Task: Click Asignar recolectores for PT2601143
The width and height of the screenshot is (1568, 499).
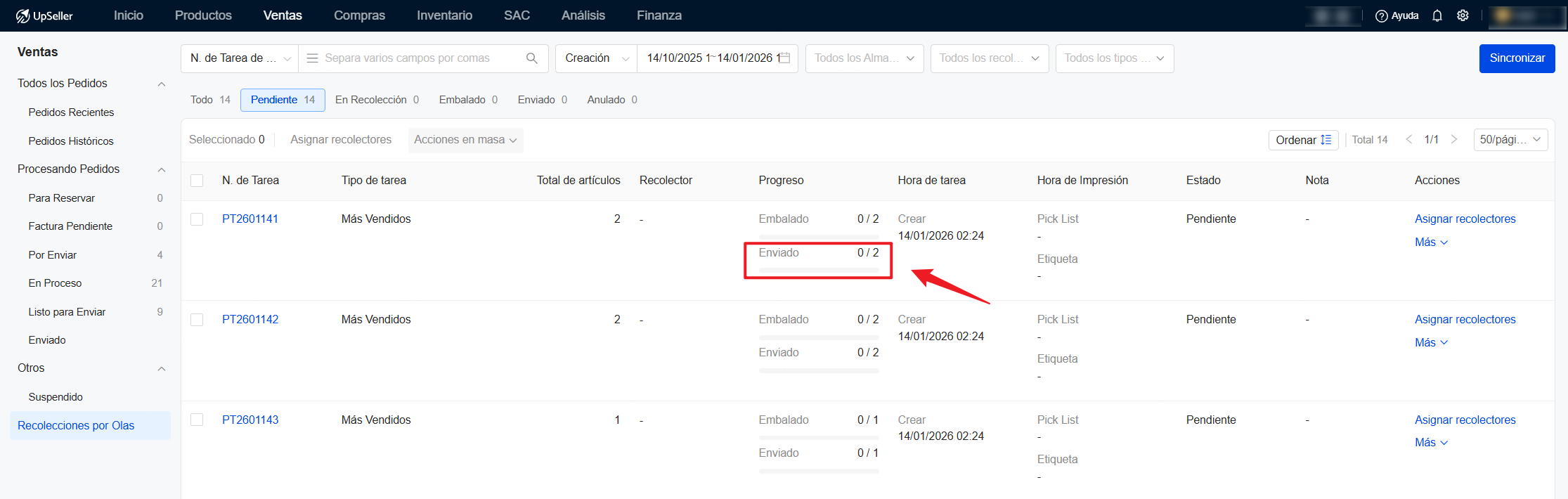Action: pos(1465,420)
